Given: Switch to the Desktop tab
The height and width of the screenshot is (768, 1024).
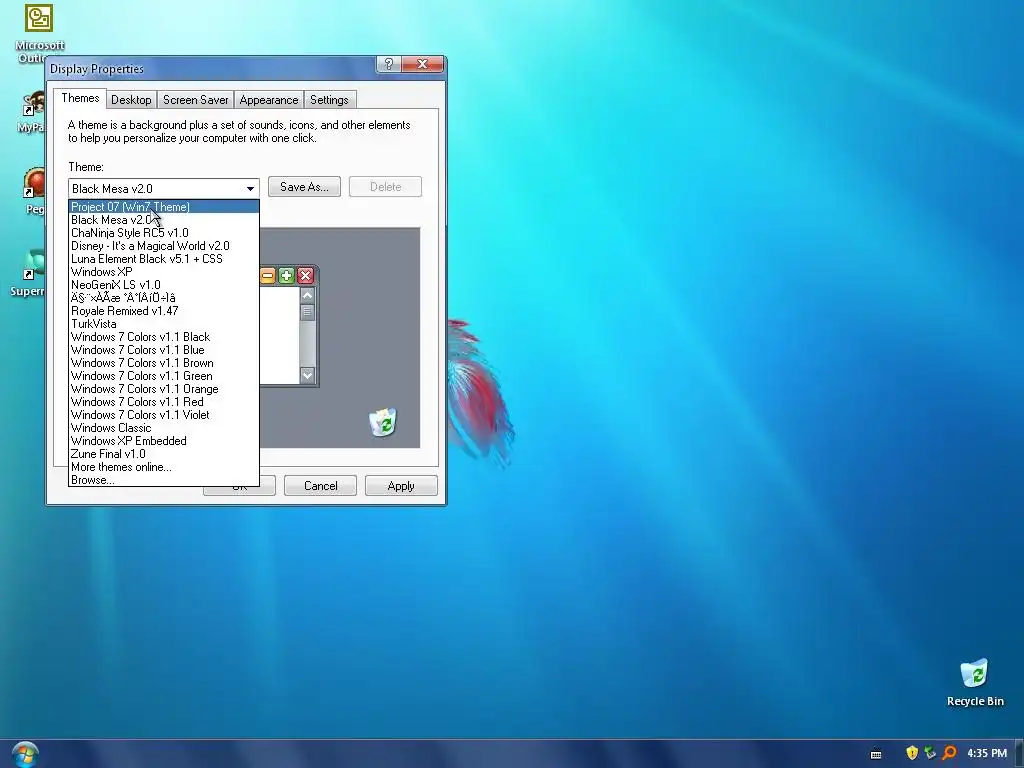Looking at the screenshot, I should pyautogui.click(x=131, y=100).
